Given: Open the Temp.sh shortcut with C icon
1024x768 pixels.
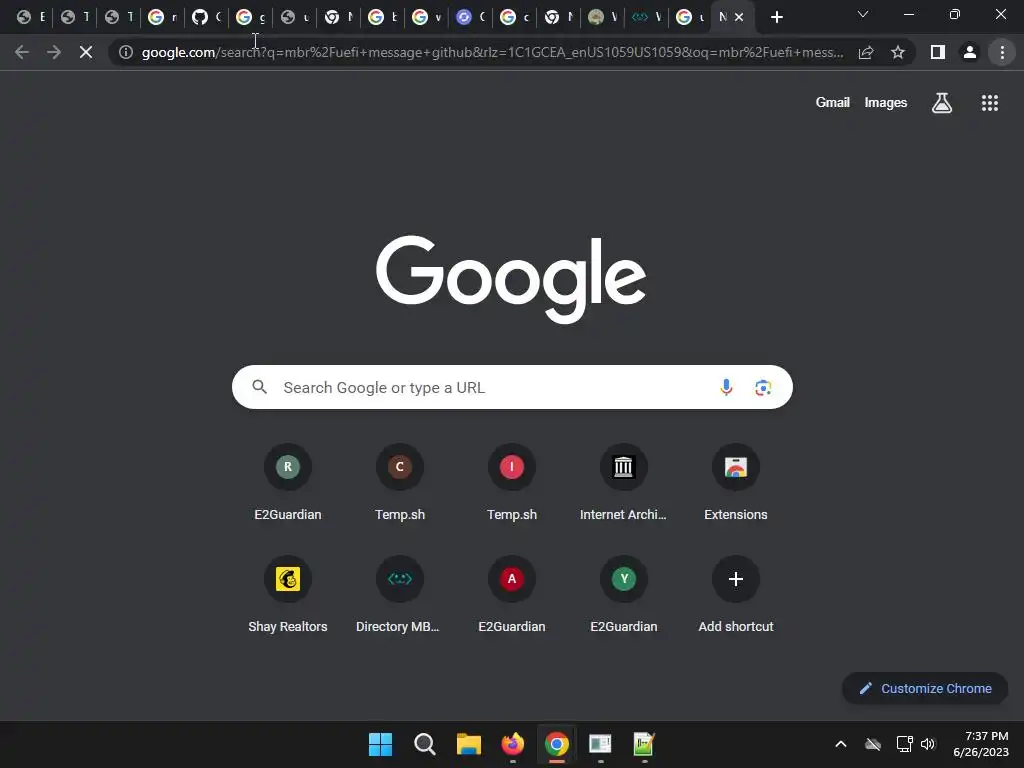Looking at the screenshot, I should pos(400,481).
